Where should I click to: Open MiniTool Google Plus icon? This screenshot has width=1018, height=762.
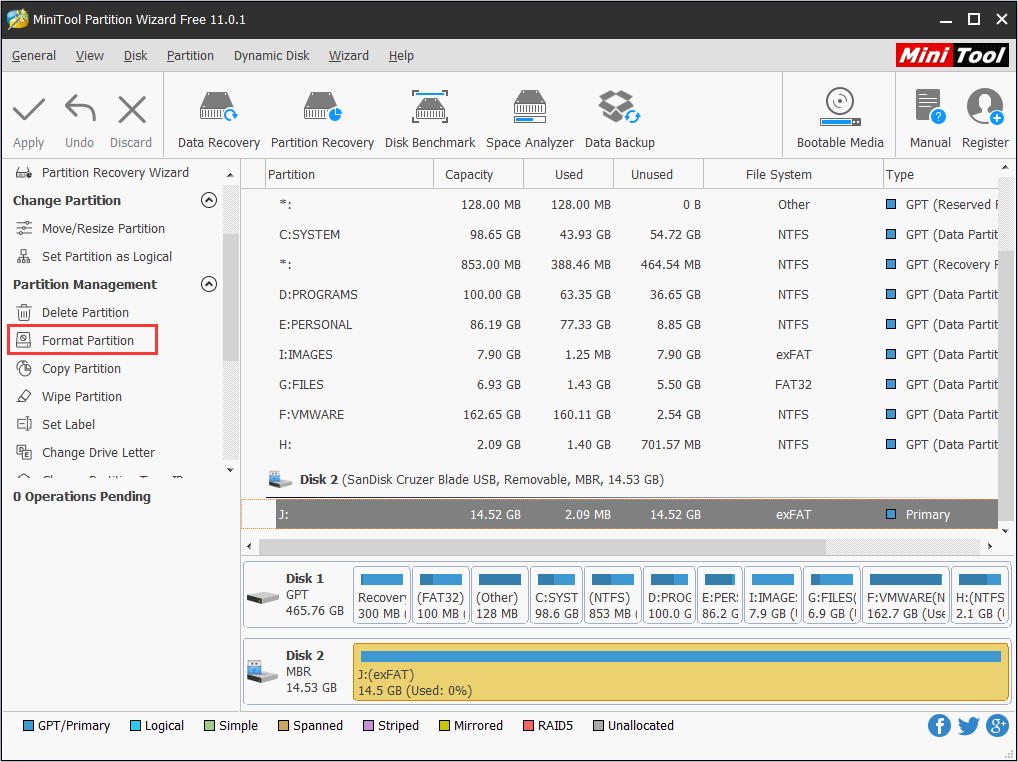pyautogui.click(x=997, y=726)
